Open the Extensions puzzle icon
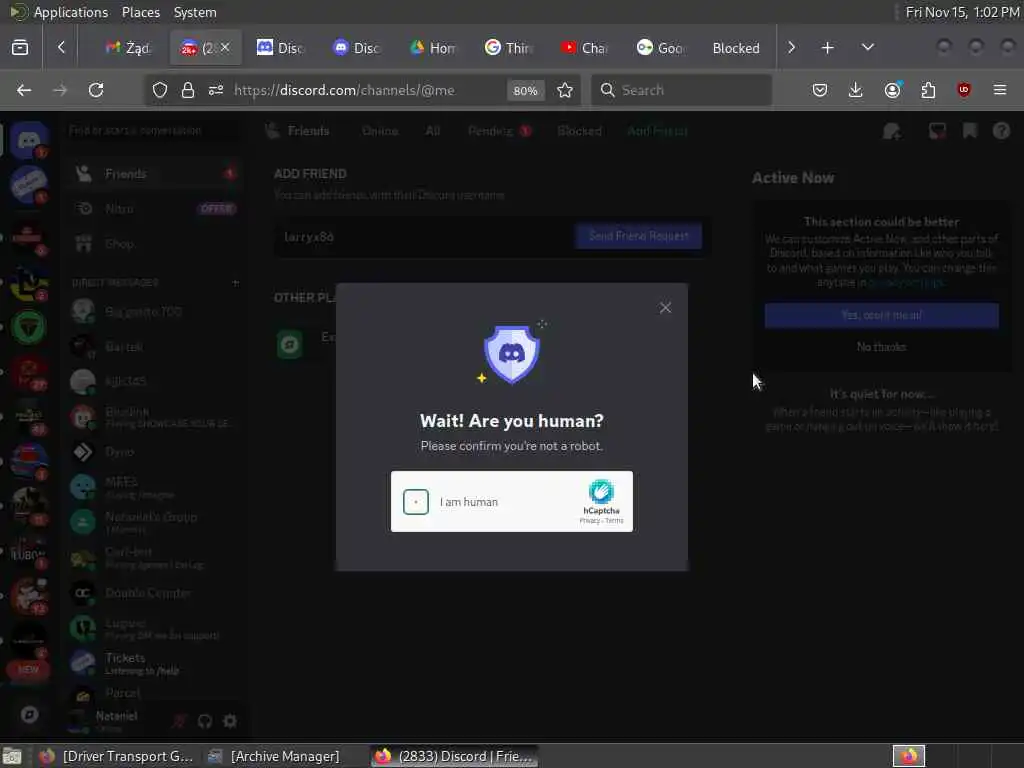 (x=928, y=90)
